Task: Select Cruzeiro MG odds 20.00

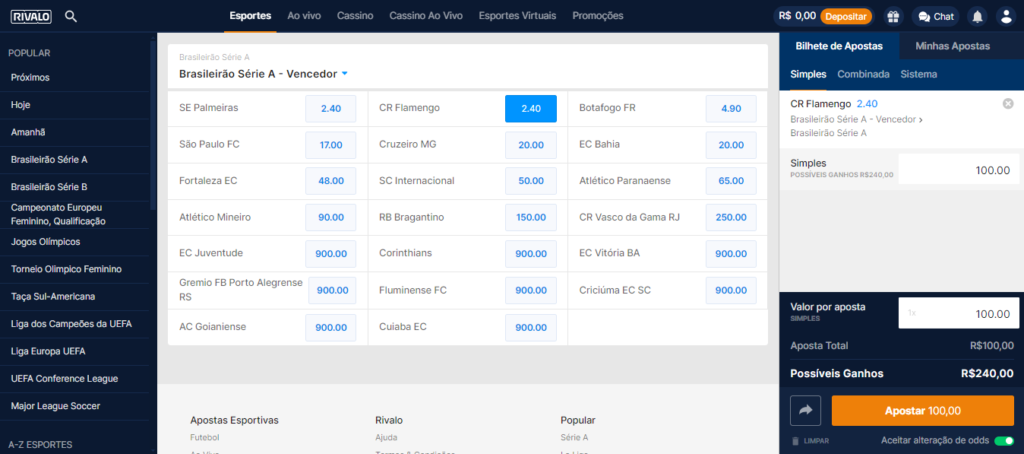Action: (x=531, y=145)
